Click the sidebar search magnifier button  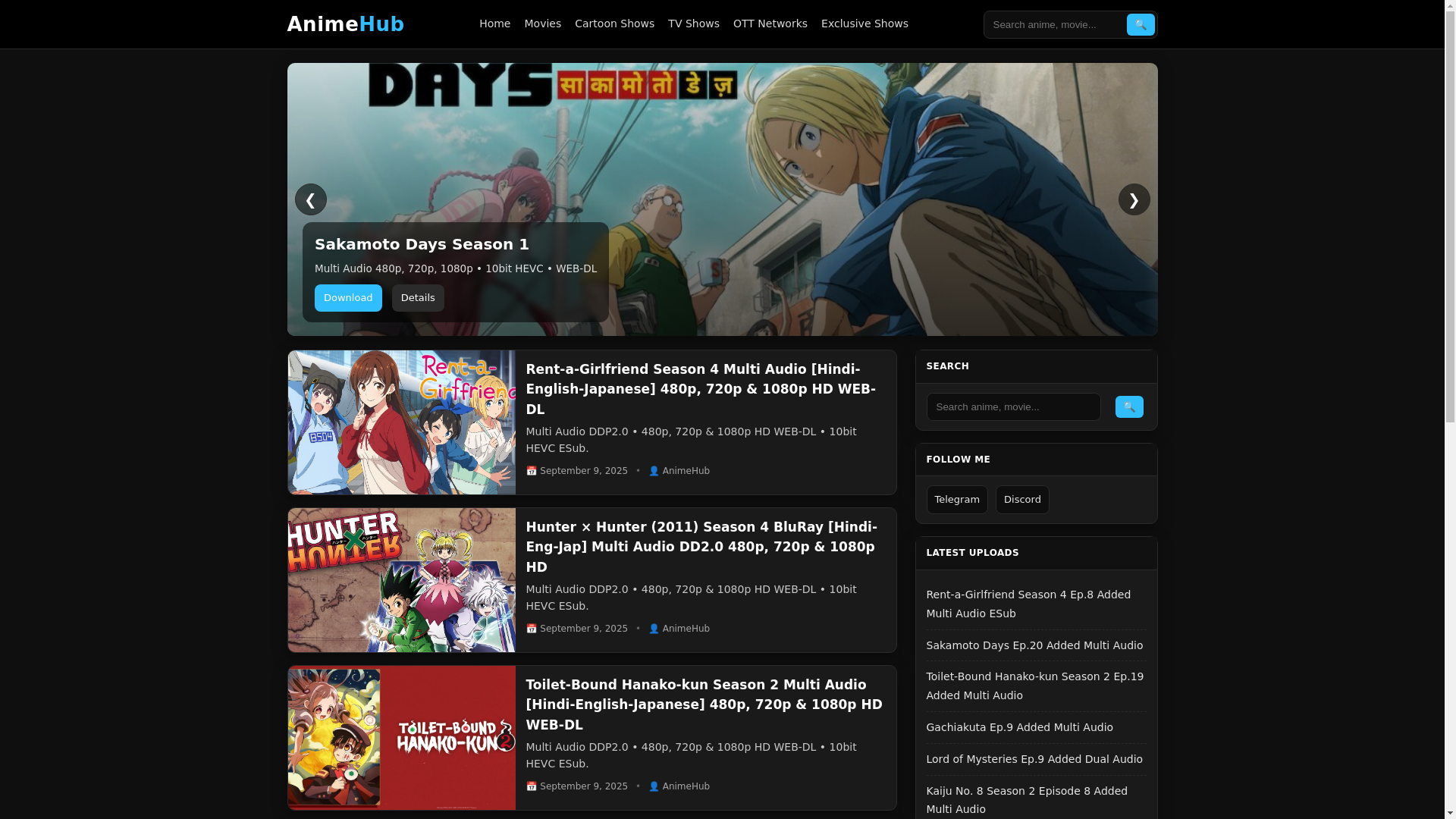(x=1128, y=406)
